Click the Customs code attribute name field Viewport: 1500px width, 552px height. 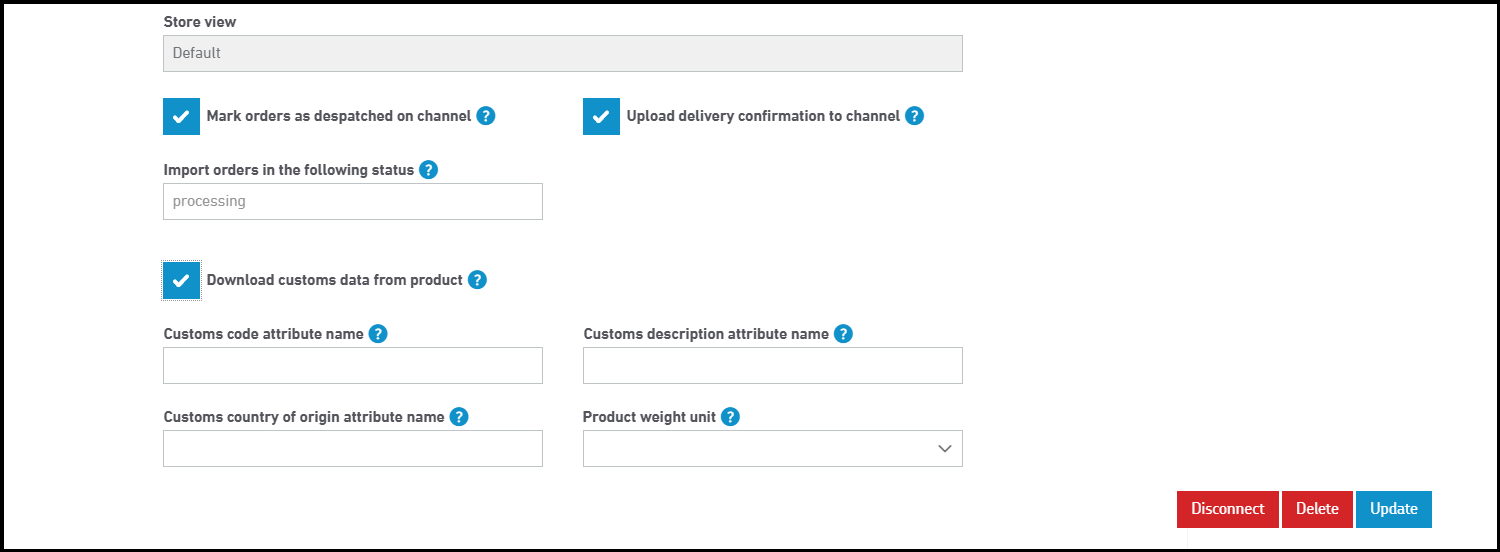[x=352, y=366]
